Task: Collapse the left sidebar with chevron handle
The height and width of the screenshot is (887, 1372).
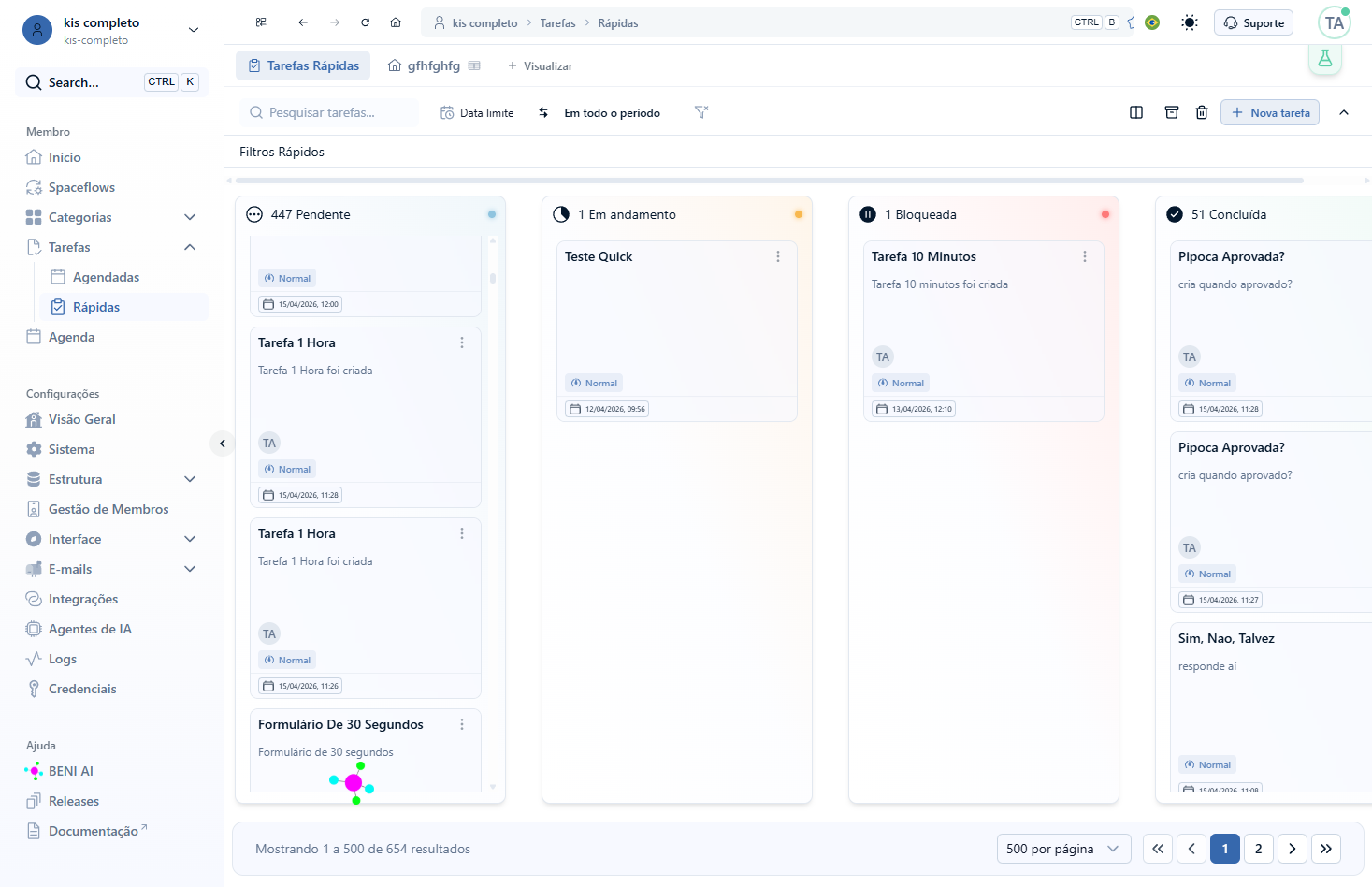Action: pos(223,443)
